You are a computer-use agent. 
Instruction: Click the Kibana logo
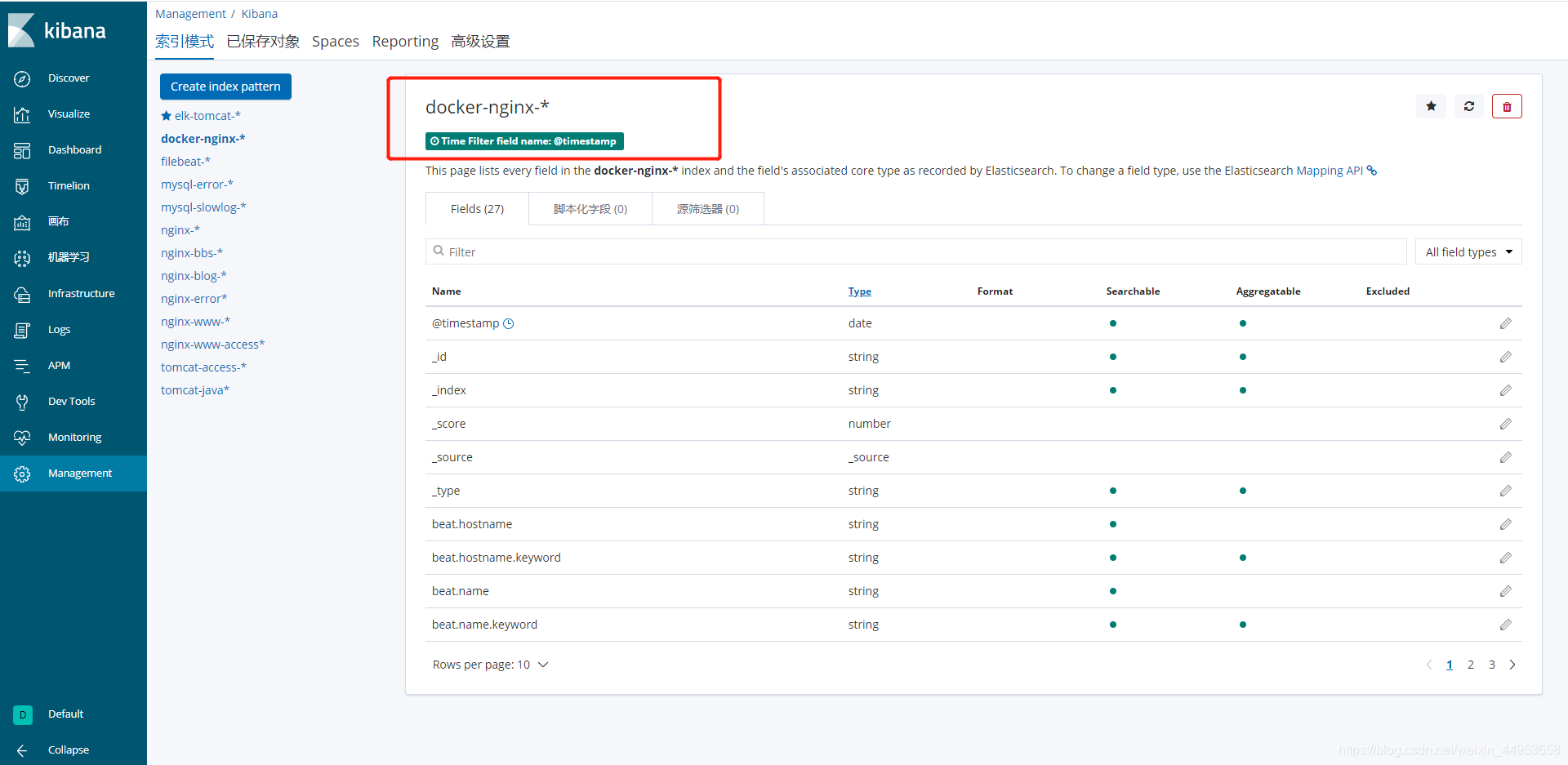click(x=57, y=31)
